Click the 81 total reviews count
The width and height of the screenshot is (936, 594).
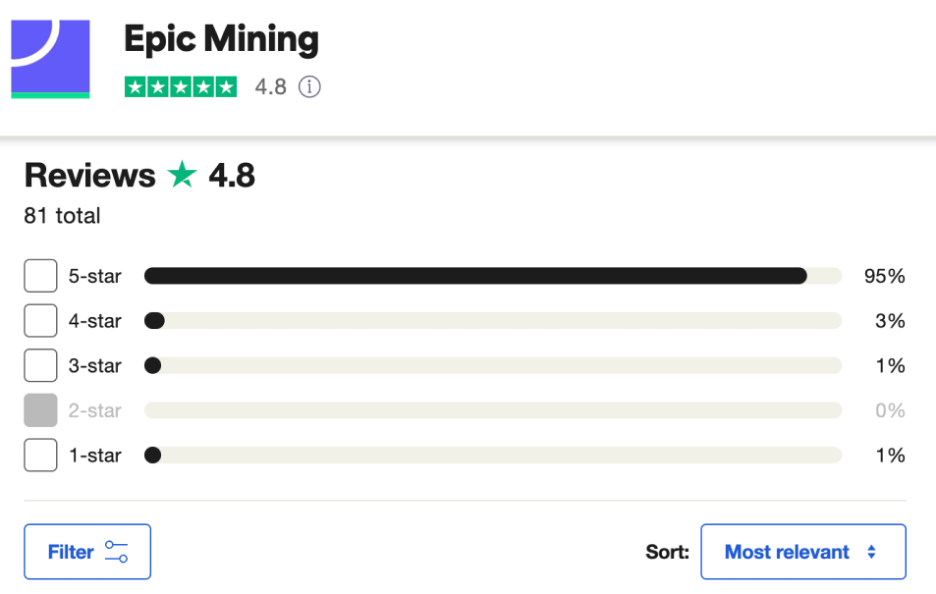[x=62, y=216]
